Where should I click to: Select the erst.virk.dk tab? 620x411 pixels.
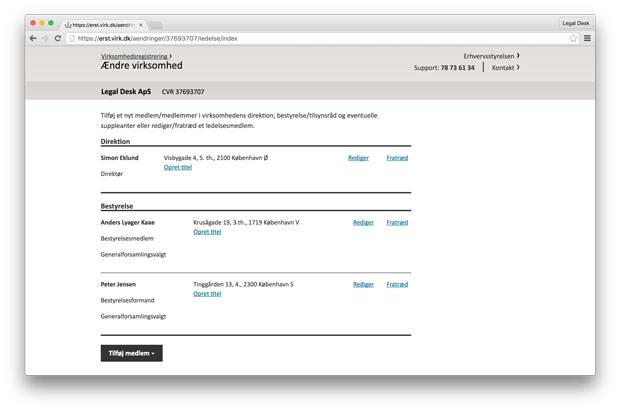pos(103,25)
